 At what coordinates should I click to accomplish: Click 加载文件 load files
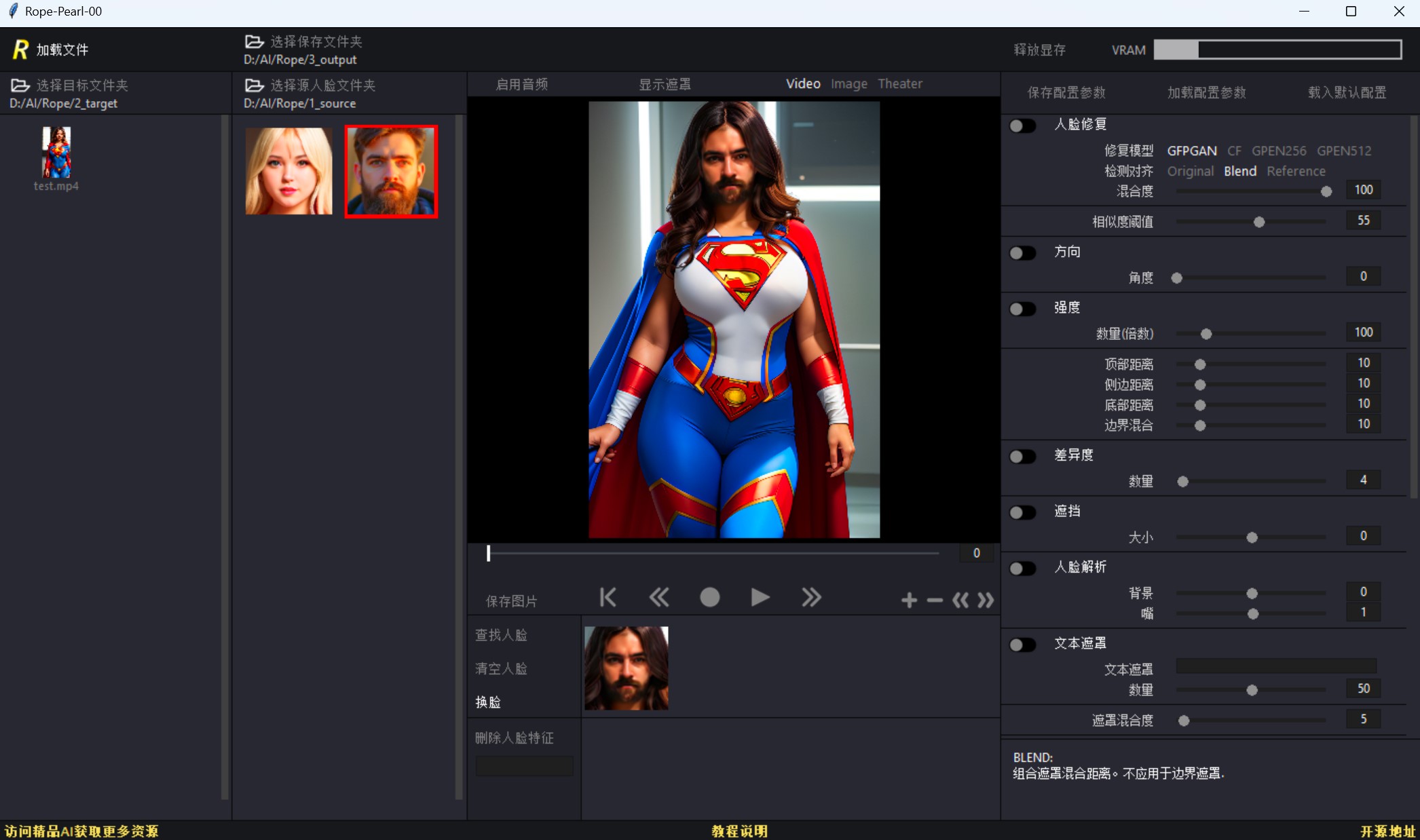point(62,50)
